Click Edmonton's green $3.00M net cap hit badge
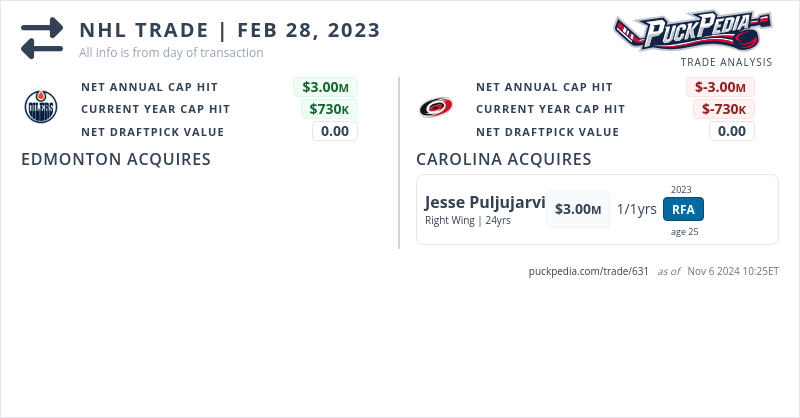The width and height of the screenshot is (800, 418). [325, 87]
